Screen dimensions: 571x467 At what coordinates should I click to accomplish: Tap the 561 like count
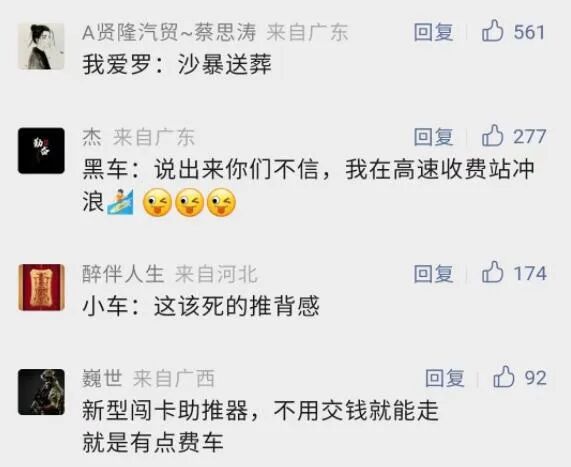(x=529, y=32)
